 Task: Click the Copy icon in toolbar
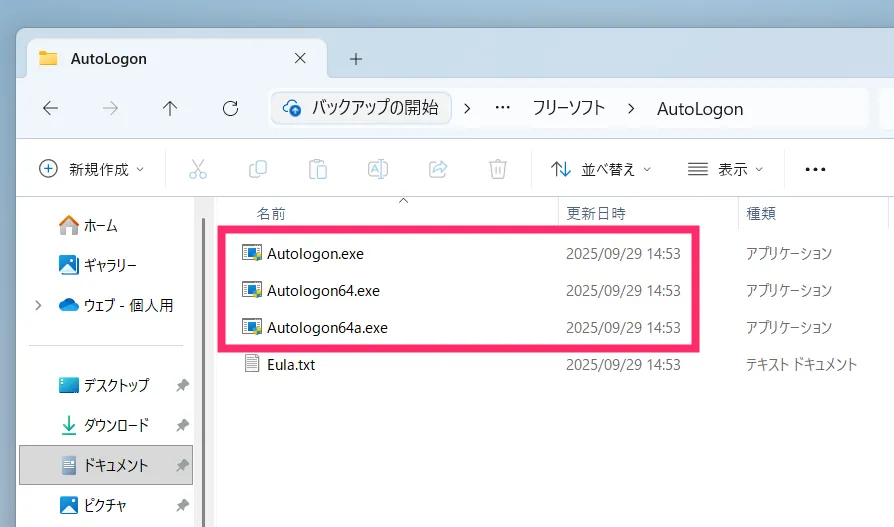(x=258, y=169)
